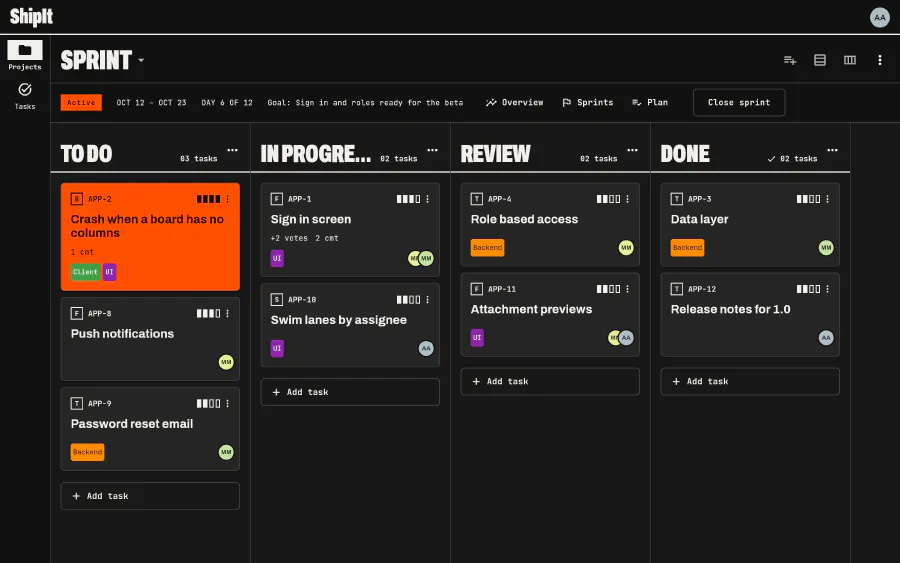
Task: Open REVIEW column options menu
Action: point(633,150)
